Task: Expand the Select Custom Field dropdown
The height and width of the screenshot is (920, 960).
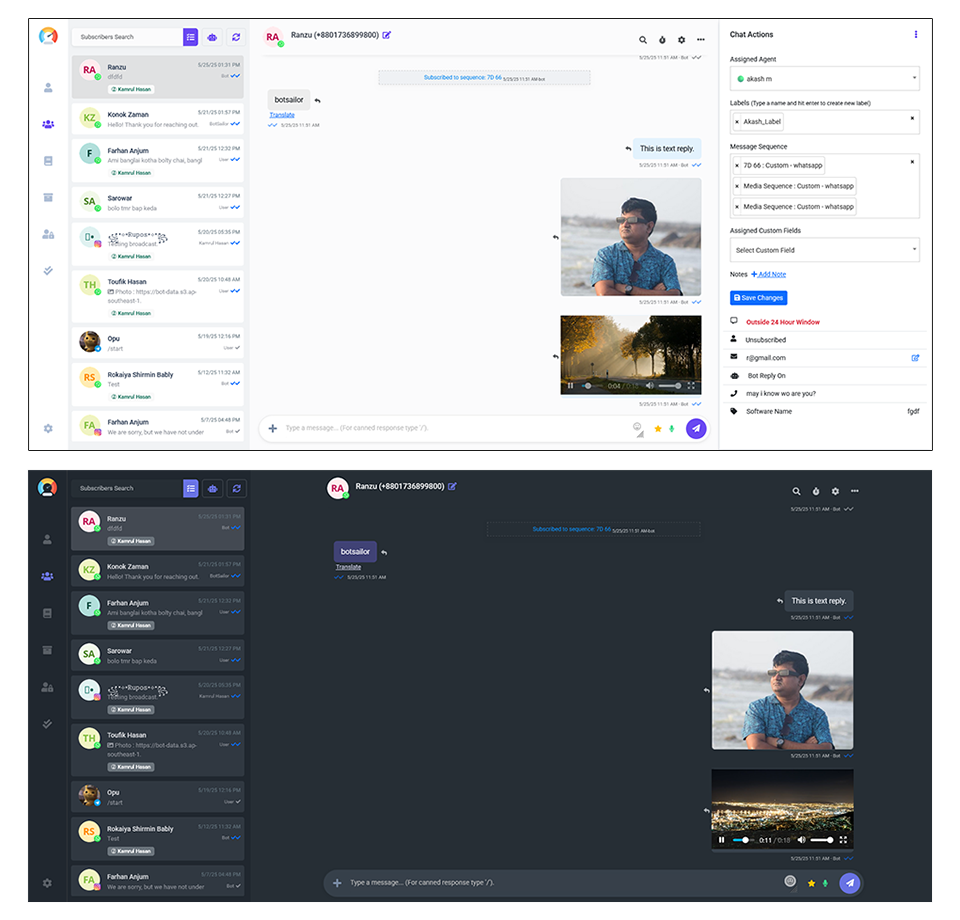Action: pyautogui.click(x=823, y=250)
